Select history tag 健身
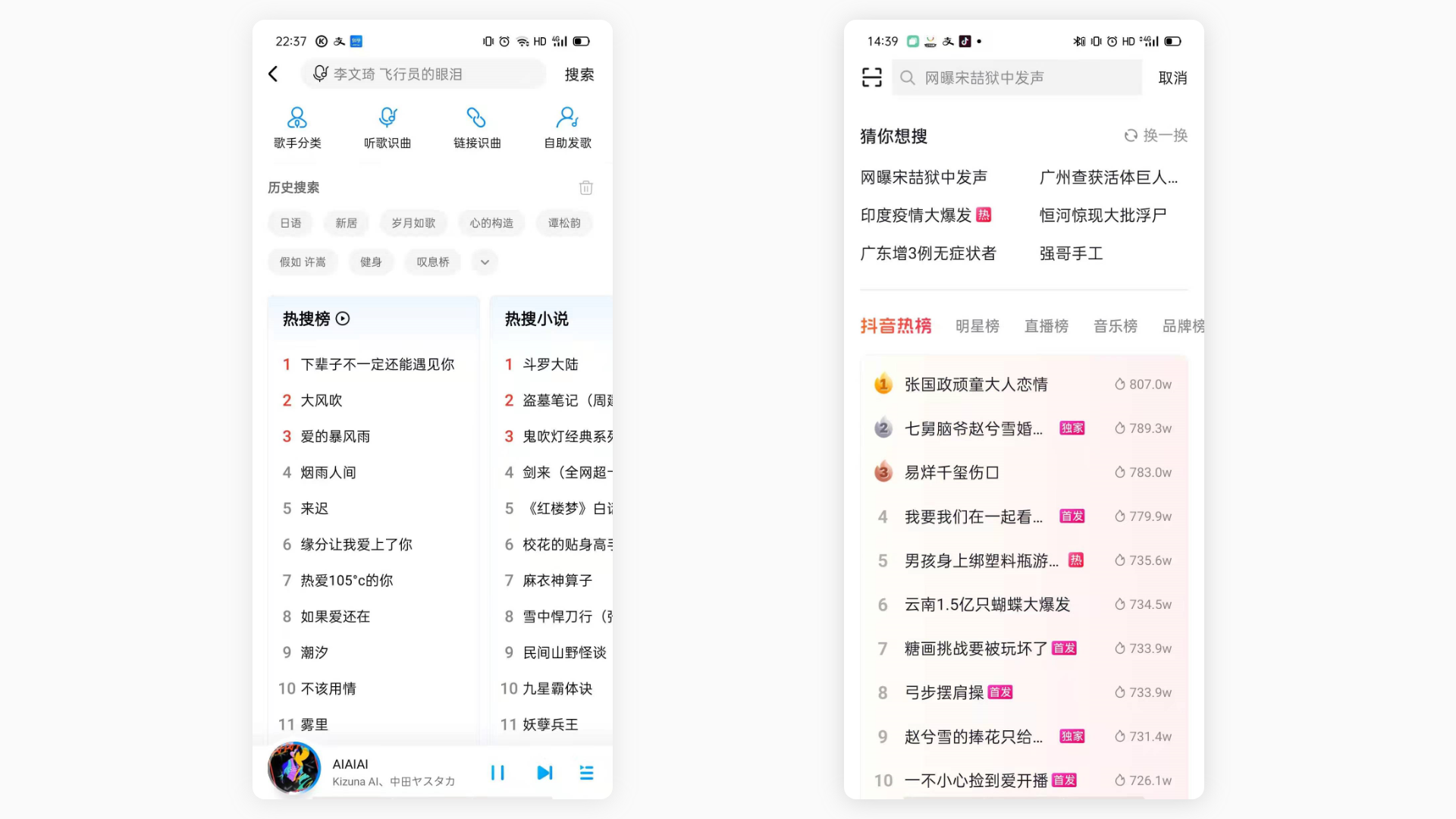 pos(371,262)
